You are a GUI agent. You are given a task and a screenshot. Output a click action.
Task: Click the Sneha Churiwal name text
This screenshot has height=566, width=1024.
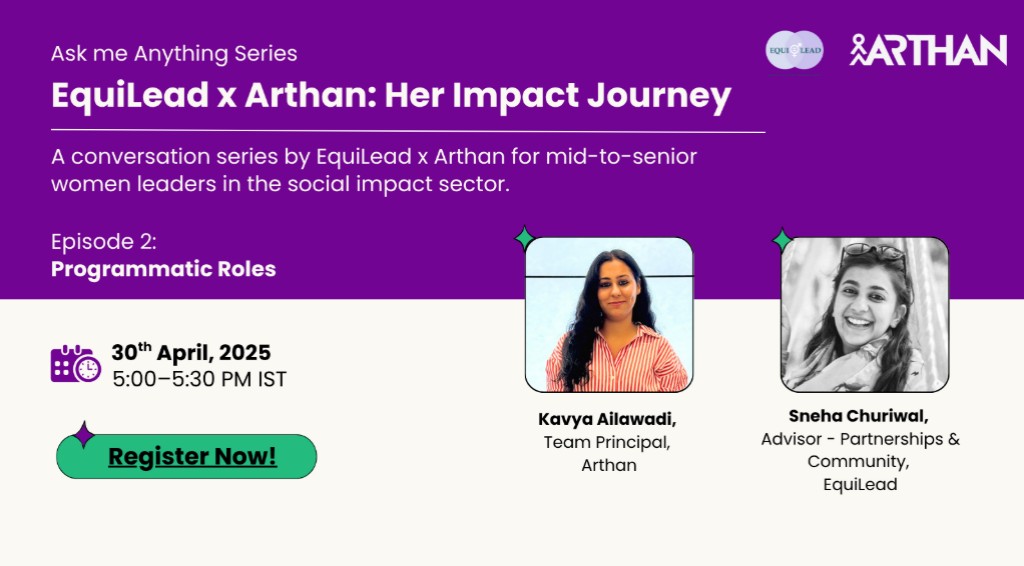point(858,416)
